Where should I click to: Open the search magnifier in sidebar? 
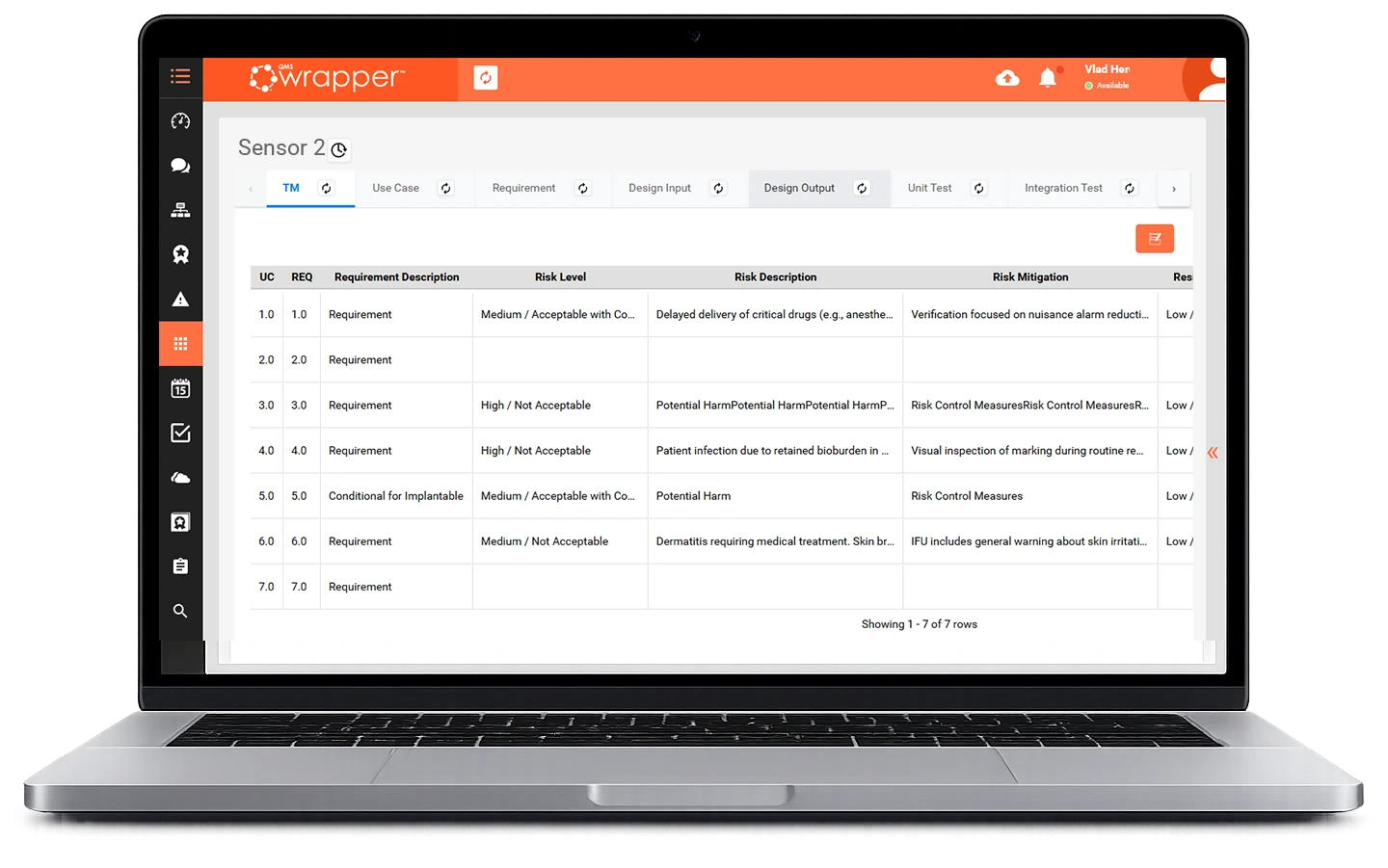[180, 610]
